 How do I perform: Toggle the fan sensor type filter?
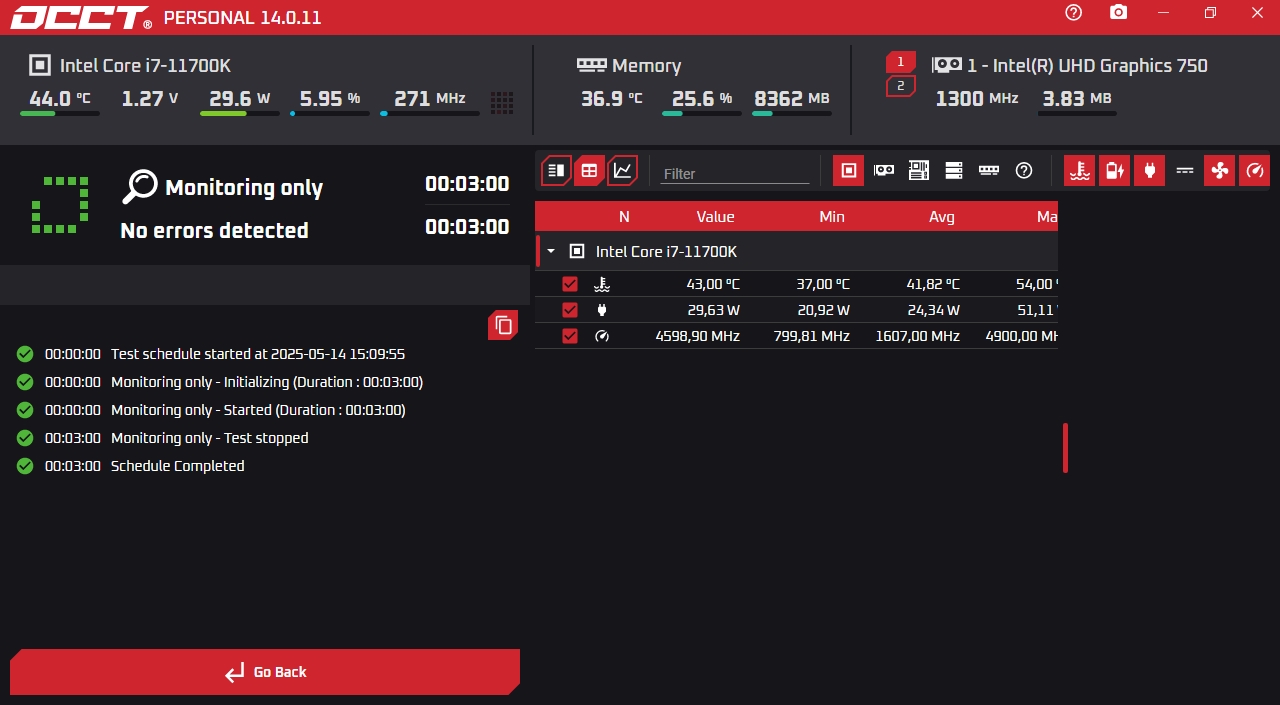pos(1220,171)
